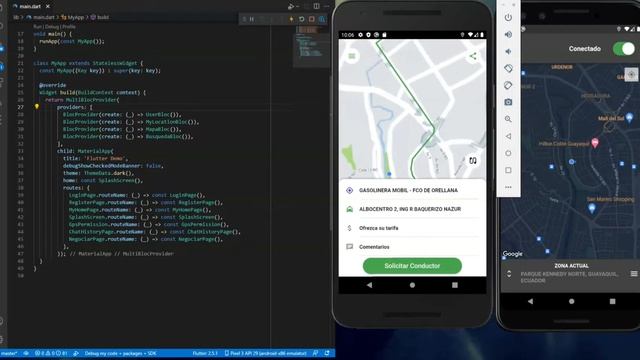The image size is (640, 360).
Task: Open the blue DevTools widget inspector icon
Action: tap(322, 19)
